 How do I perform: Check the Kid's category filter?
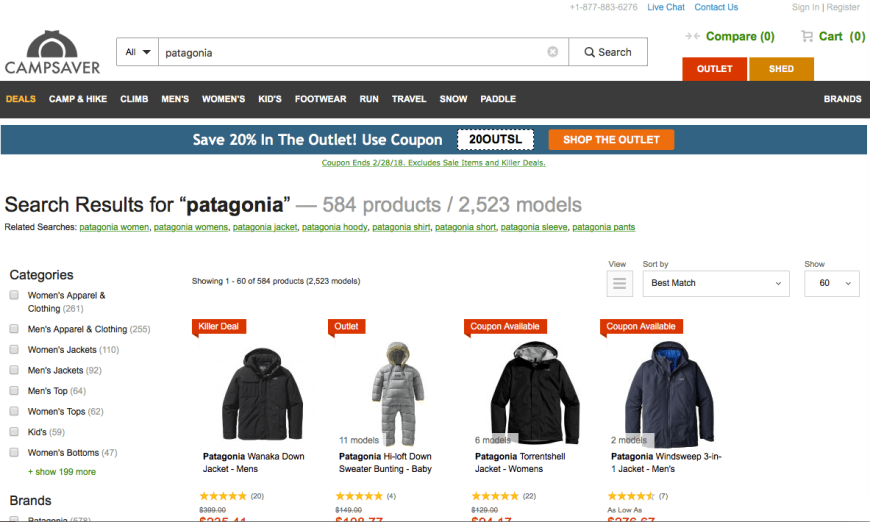coord(14,432)
